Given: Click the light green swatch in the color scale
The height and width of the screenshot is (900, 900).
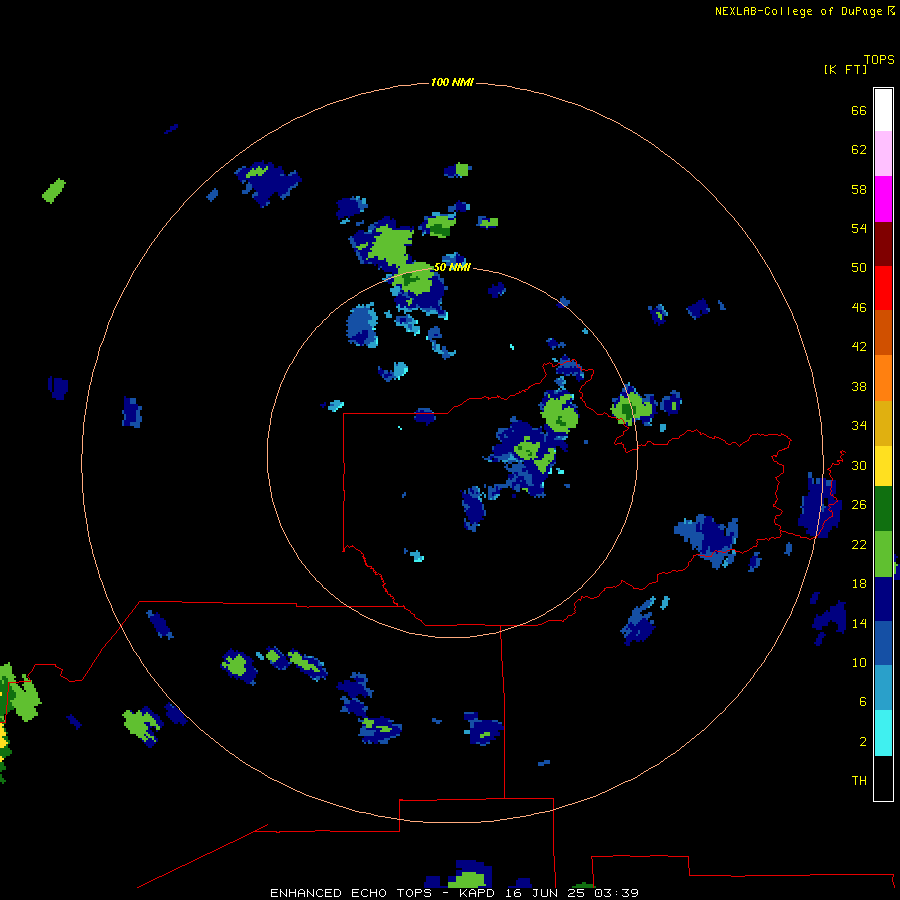Looking at the screenshot, I should pyautogui.click(x=883, y=554).
